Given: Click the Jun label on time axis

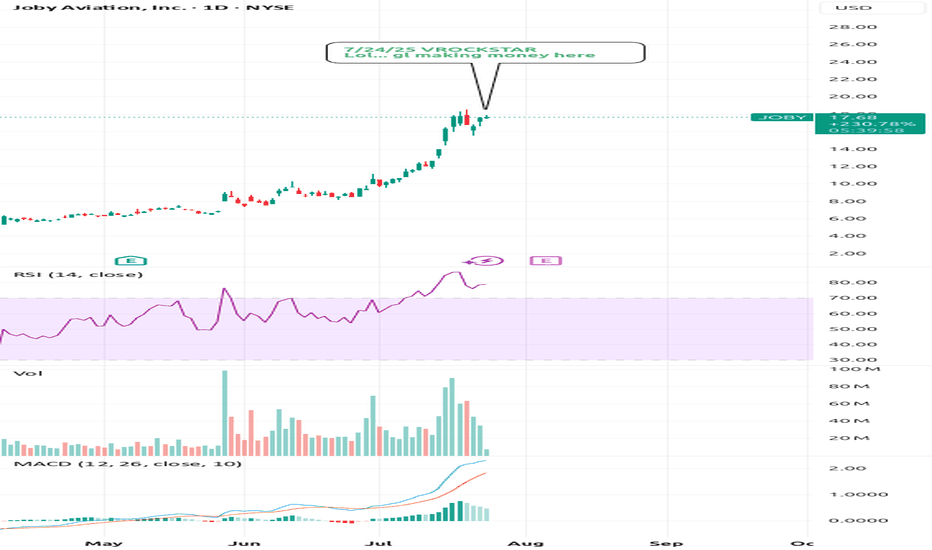Looking at the screenshot, I should pyautogui.click(x=244, y=543).
